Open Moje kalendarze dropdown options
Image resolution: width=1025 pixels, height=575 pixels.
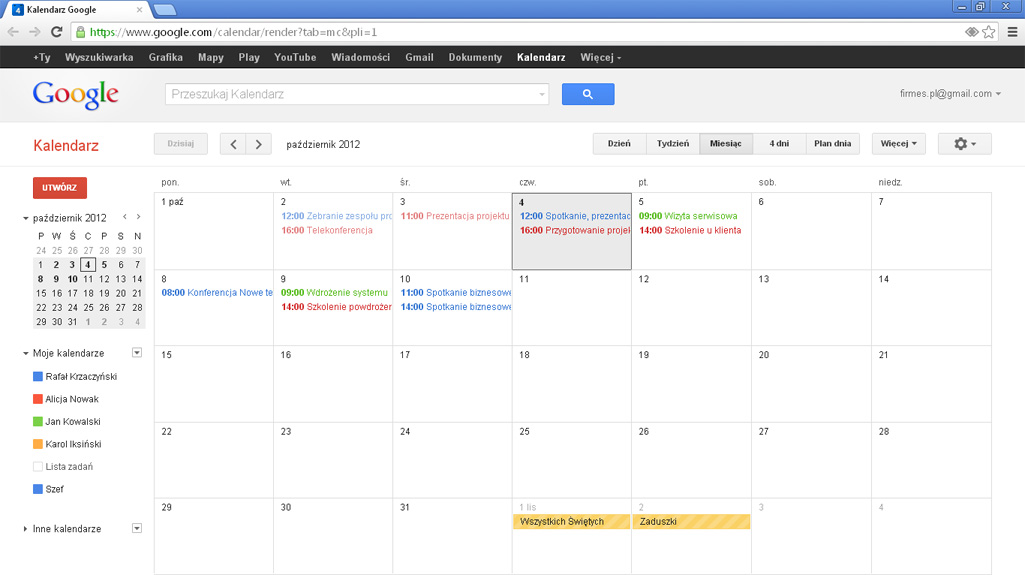(x=137, y=353)
